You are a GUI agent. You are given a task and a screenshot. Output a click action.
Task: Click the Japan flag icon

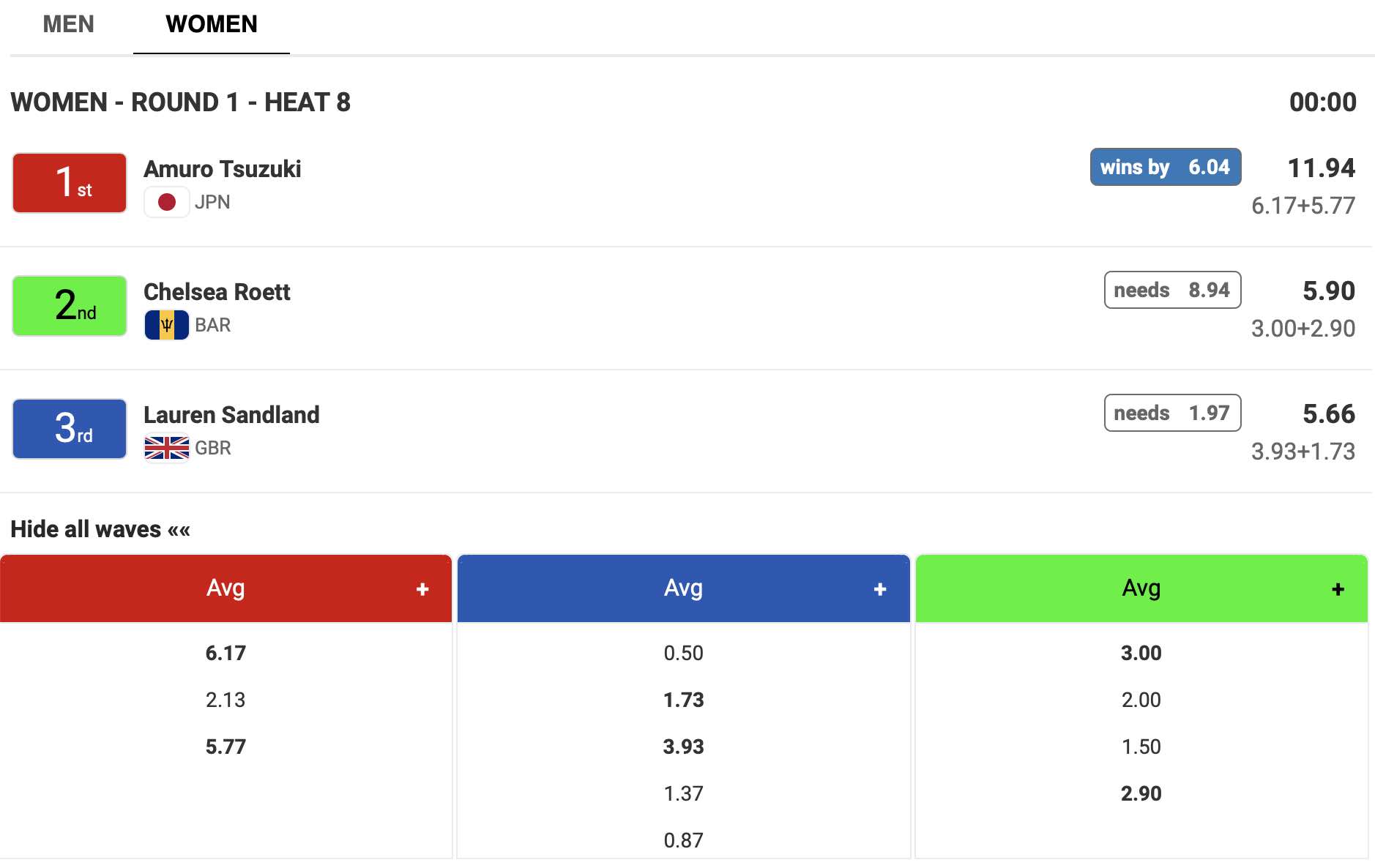pos(167,202)
